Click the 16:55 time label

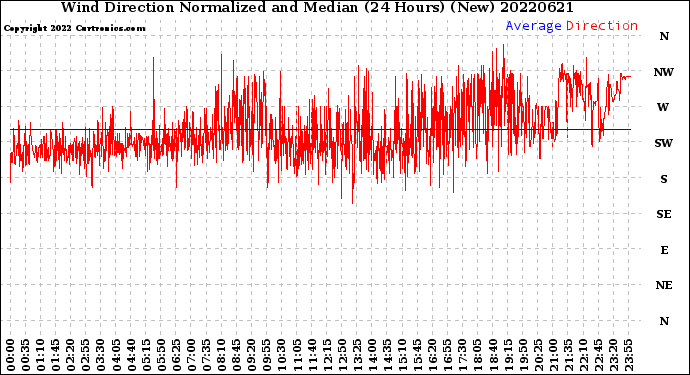pyautogui.click(x=448, y=356)
